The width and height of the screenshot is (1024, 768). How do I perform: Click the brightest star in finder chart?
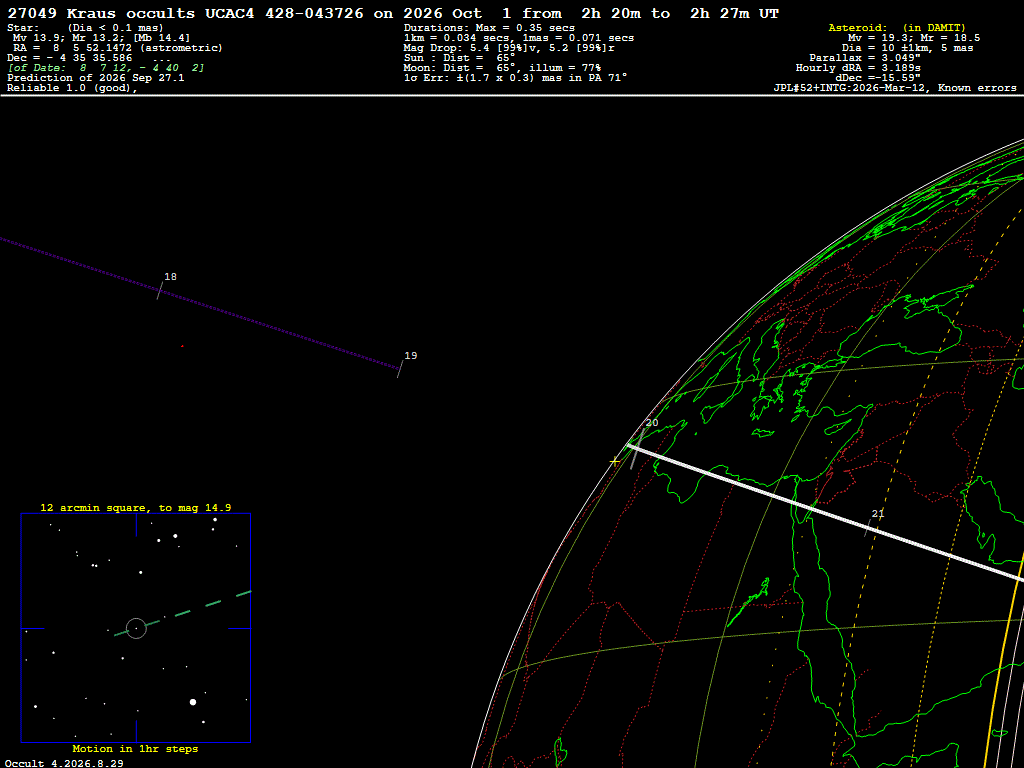pyautogui.click(x=193, y=702)
